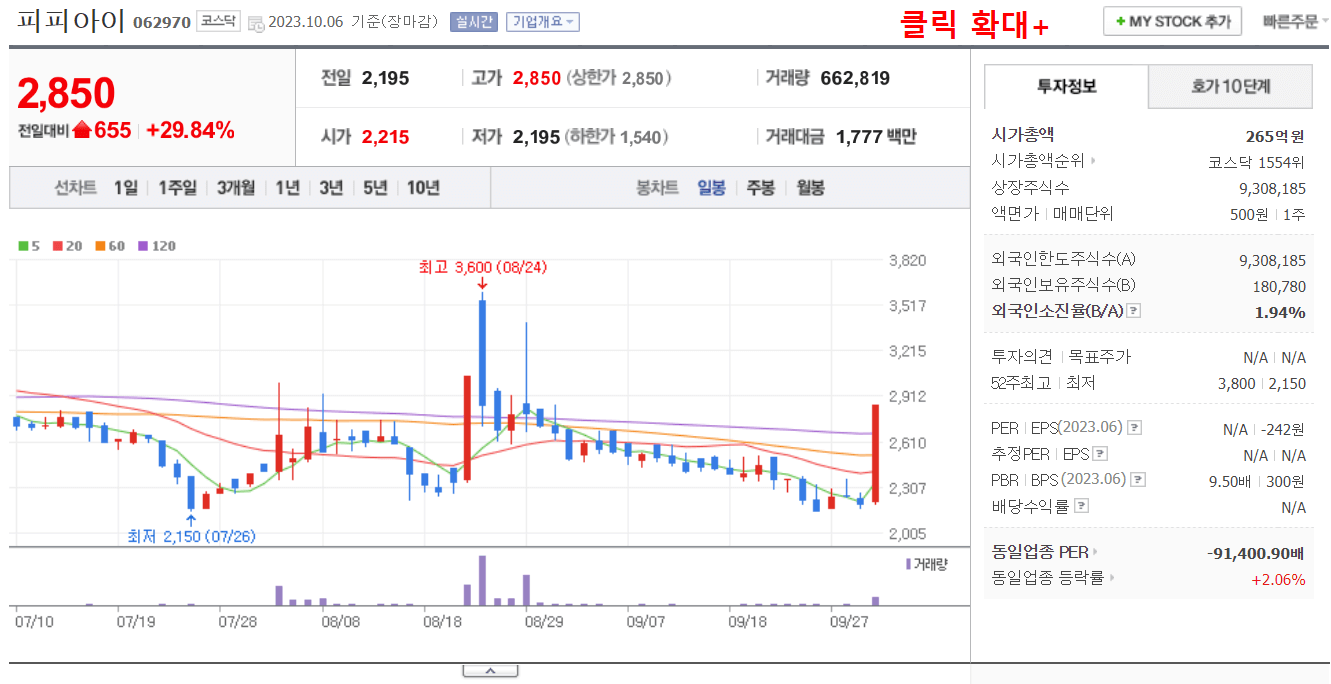
Task: Click the 시가 value 2,215
Action: tap(385, 137)
